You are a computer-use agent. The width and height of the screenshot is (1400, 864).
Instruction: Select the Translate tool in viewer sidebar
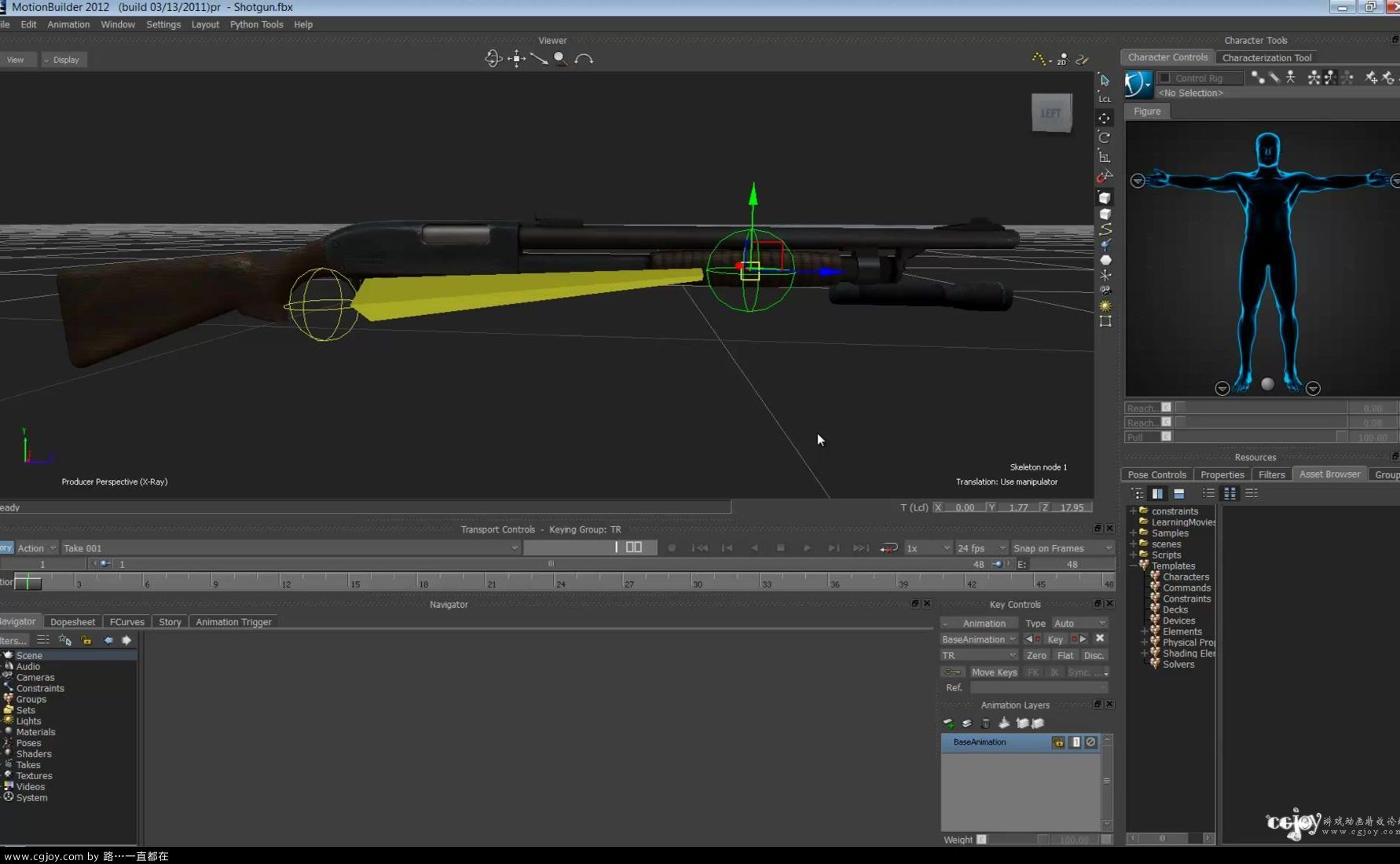click(x=1105, y=119)
